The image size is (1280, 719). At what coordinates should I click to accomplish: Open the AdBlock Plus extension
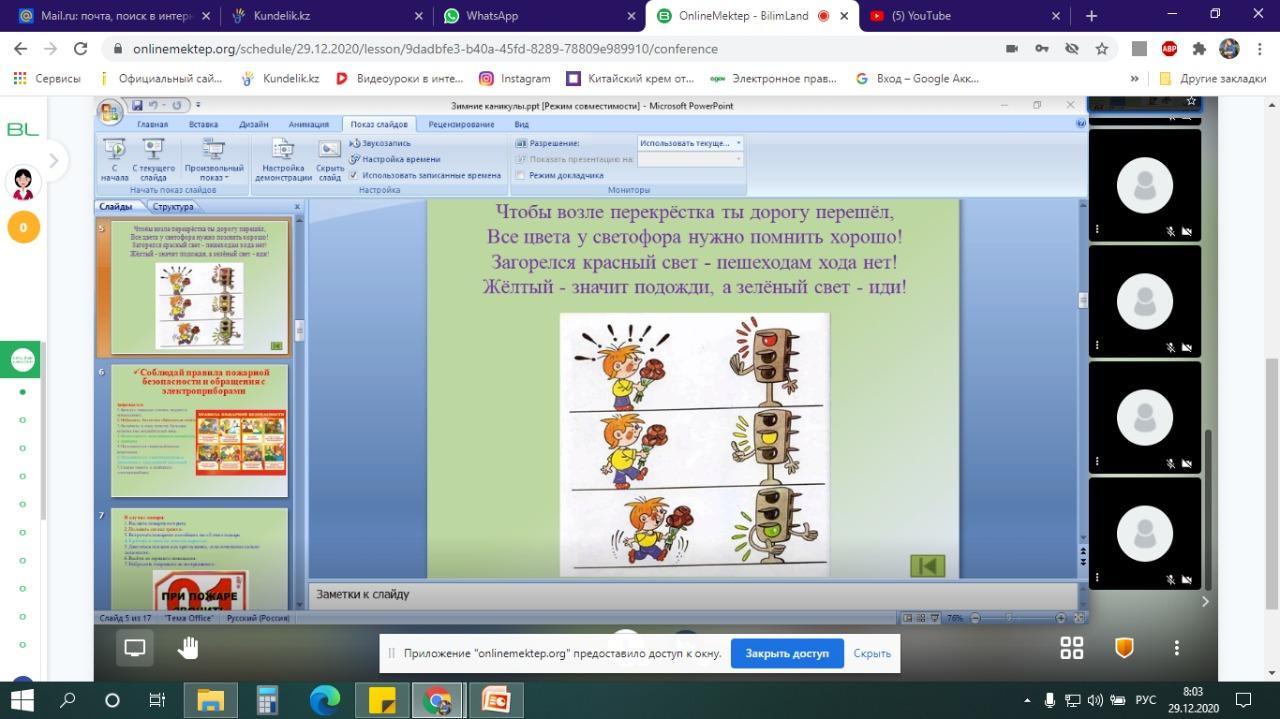1169,48
